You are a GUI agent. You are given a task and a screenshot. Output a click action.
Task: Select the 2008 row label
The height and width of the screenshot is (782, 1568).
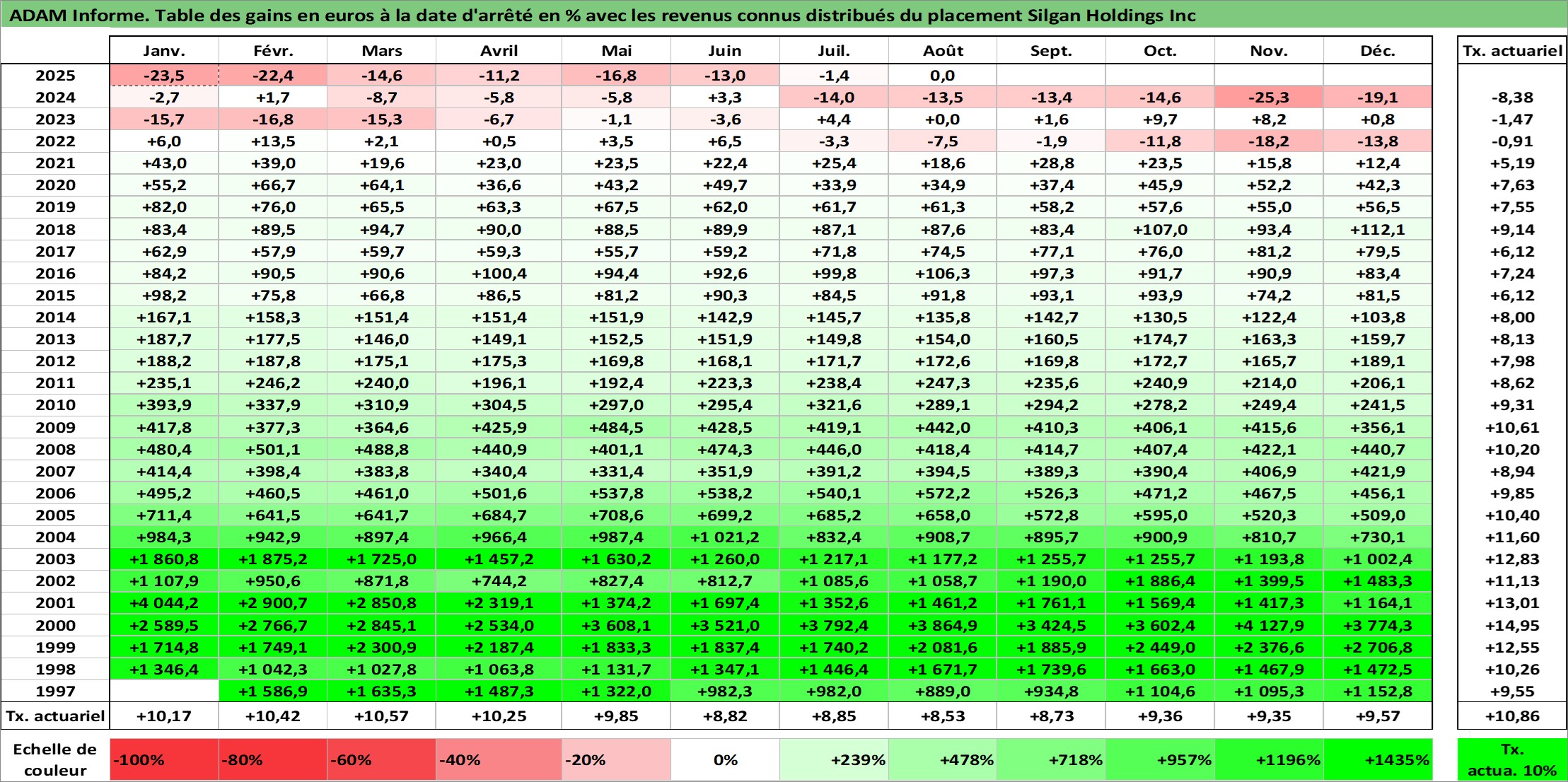click(x=55, y=449)
